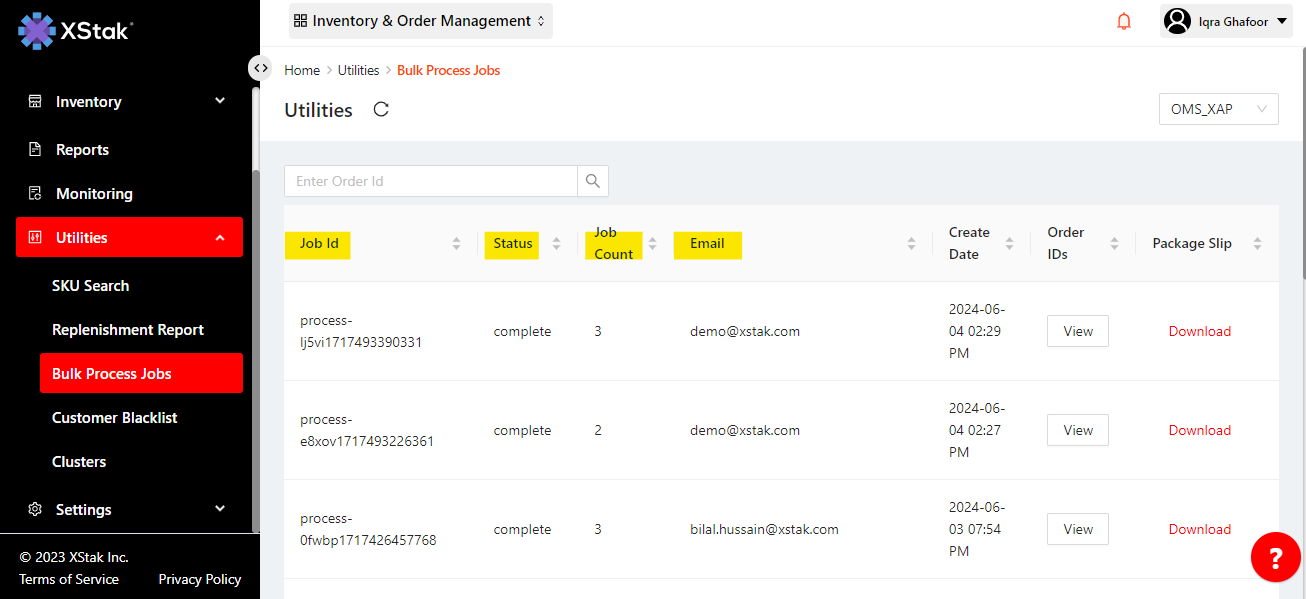Click the XStak logo
This screenshot has height=599, width=1306.
click(76, 31)
